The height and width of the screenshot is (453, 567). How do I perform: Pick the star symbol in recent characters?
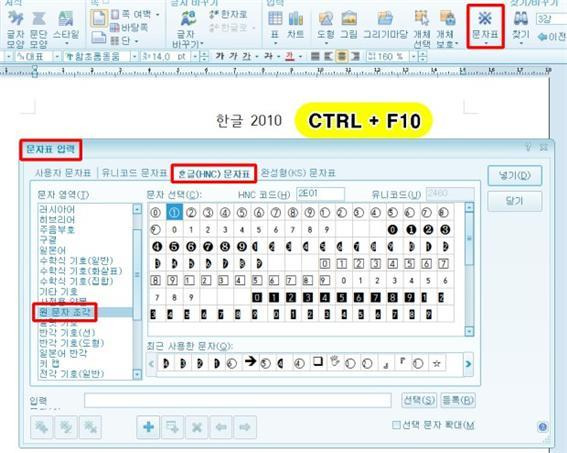point(436,363)
